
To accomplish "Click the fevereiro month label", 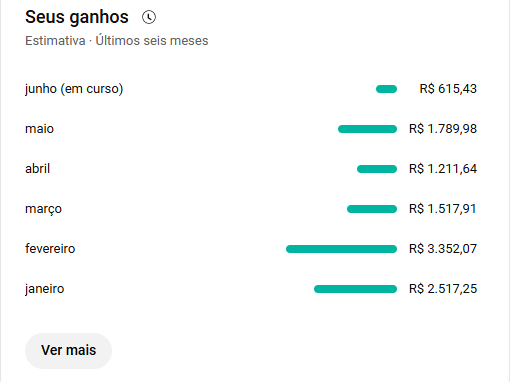I will [50, 249].
